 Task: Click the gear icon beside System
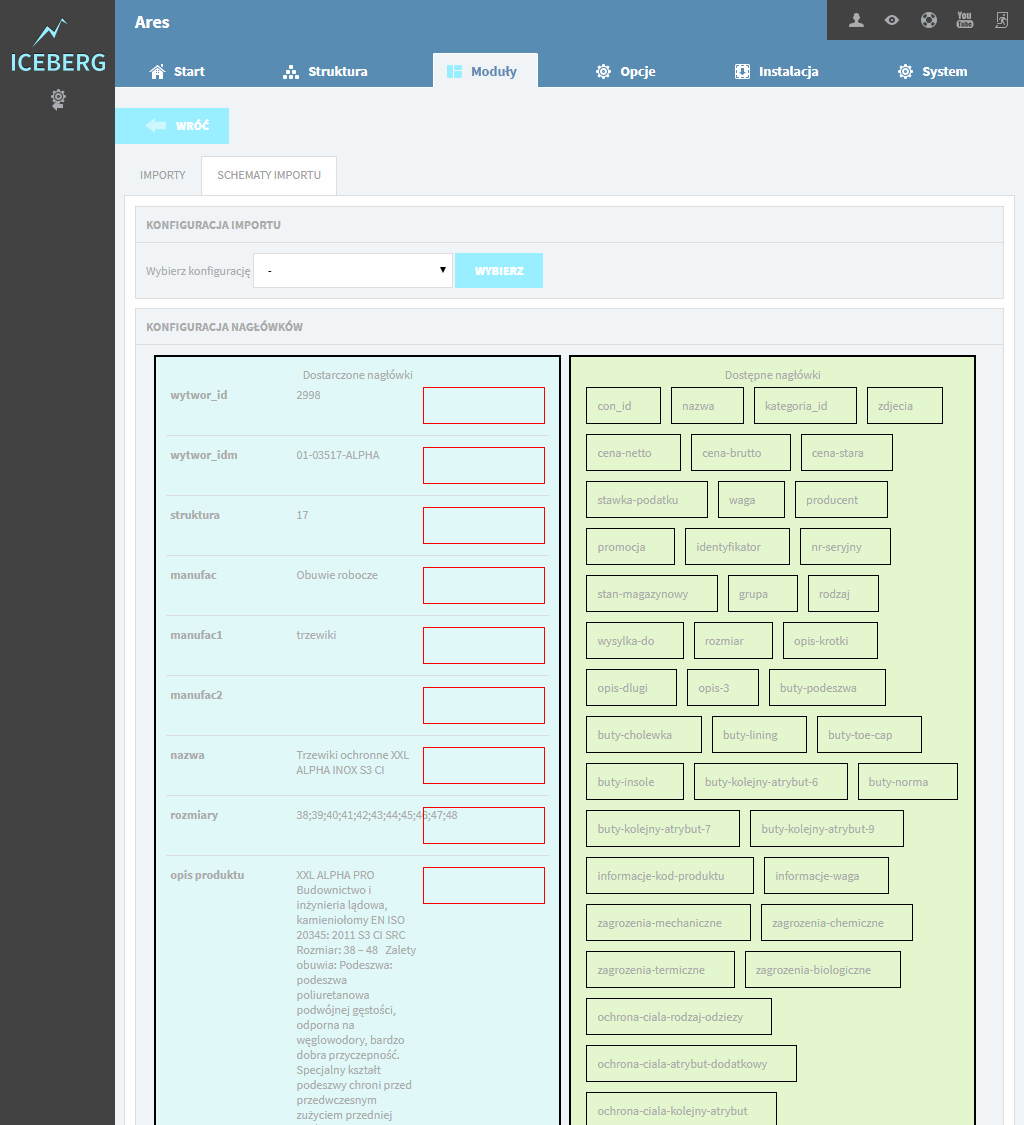pos(906,72)
